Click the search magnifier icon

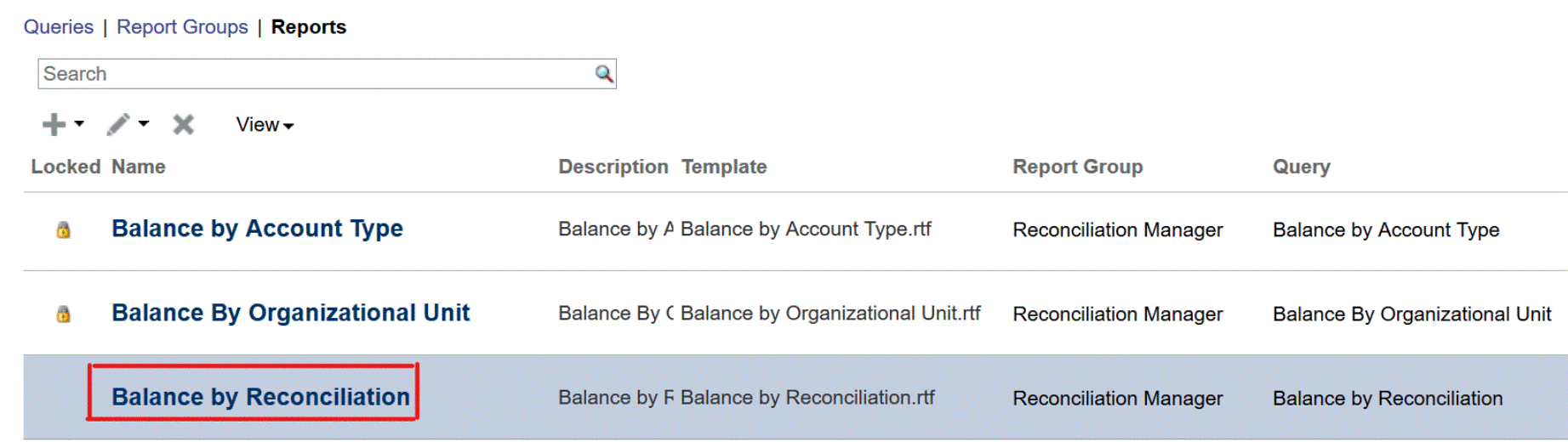[x=603, y=74]
